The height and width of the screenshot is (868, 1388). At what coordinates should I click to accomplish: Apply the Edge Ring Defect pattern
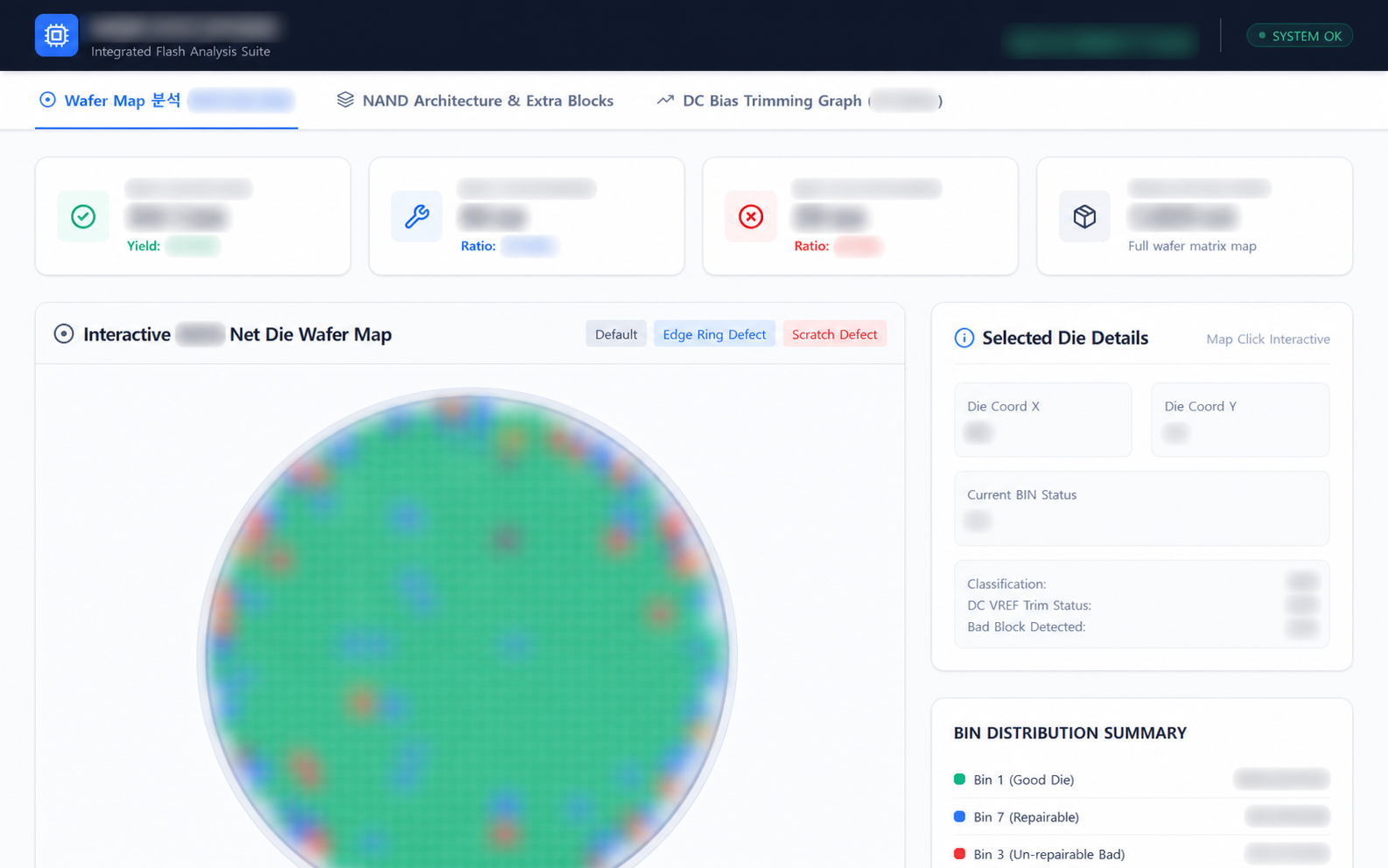coord(714,334)
